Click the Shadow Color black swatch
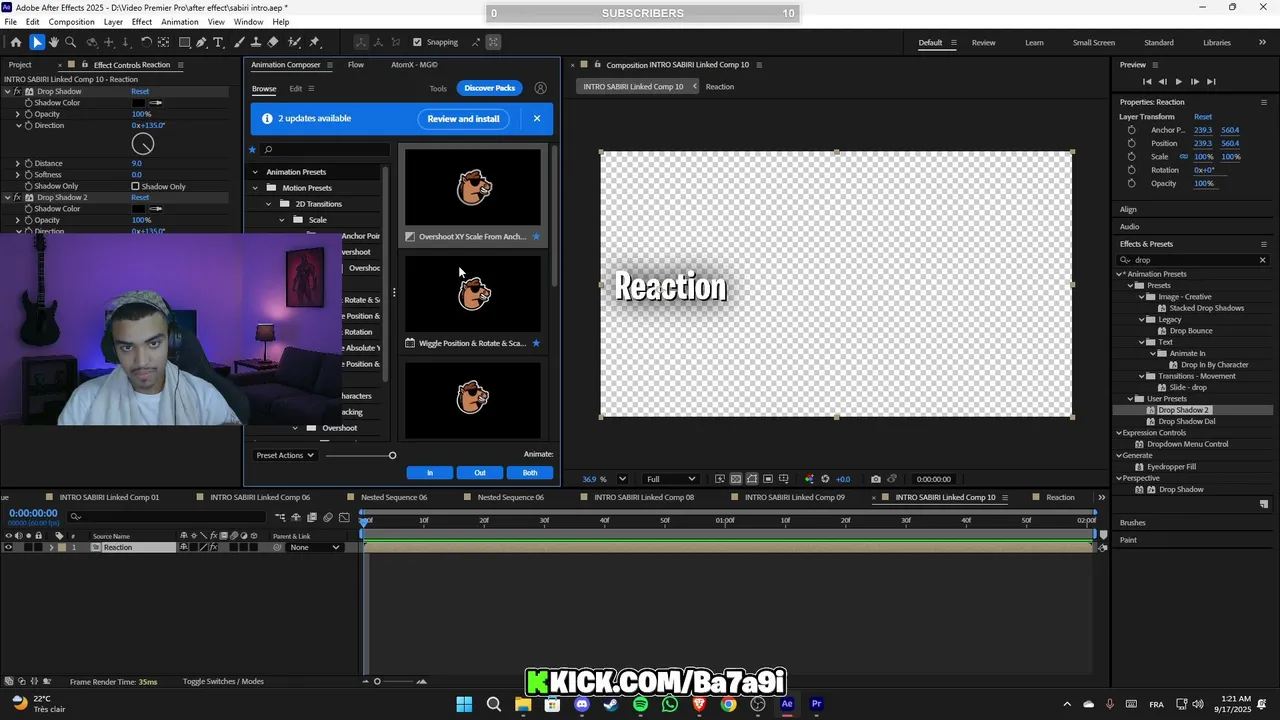 139,103
